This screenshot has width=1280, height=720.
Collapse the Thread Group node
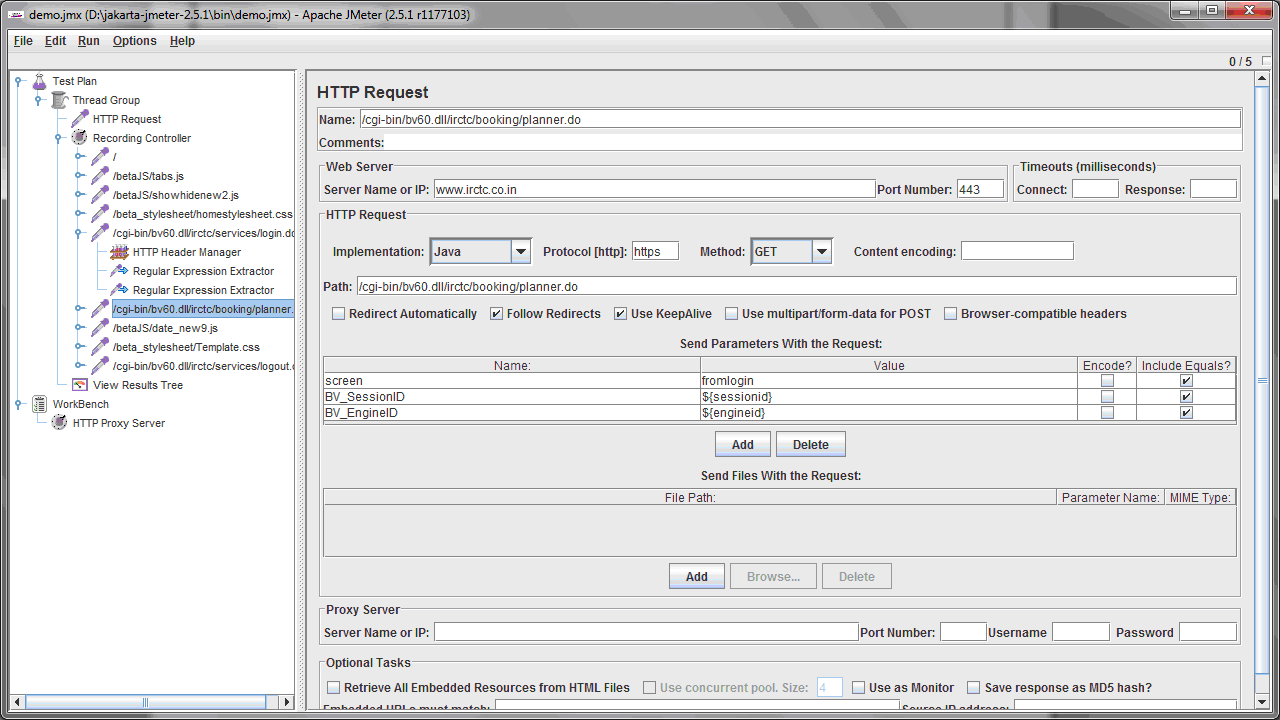[x=39, y=100]
